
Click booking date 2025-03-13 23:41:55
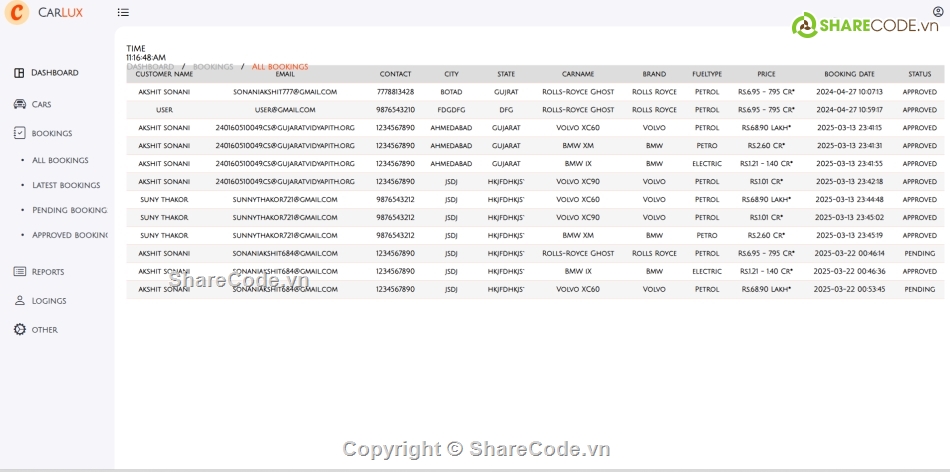(849, 164)
